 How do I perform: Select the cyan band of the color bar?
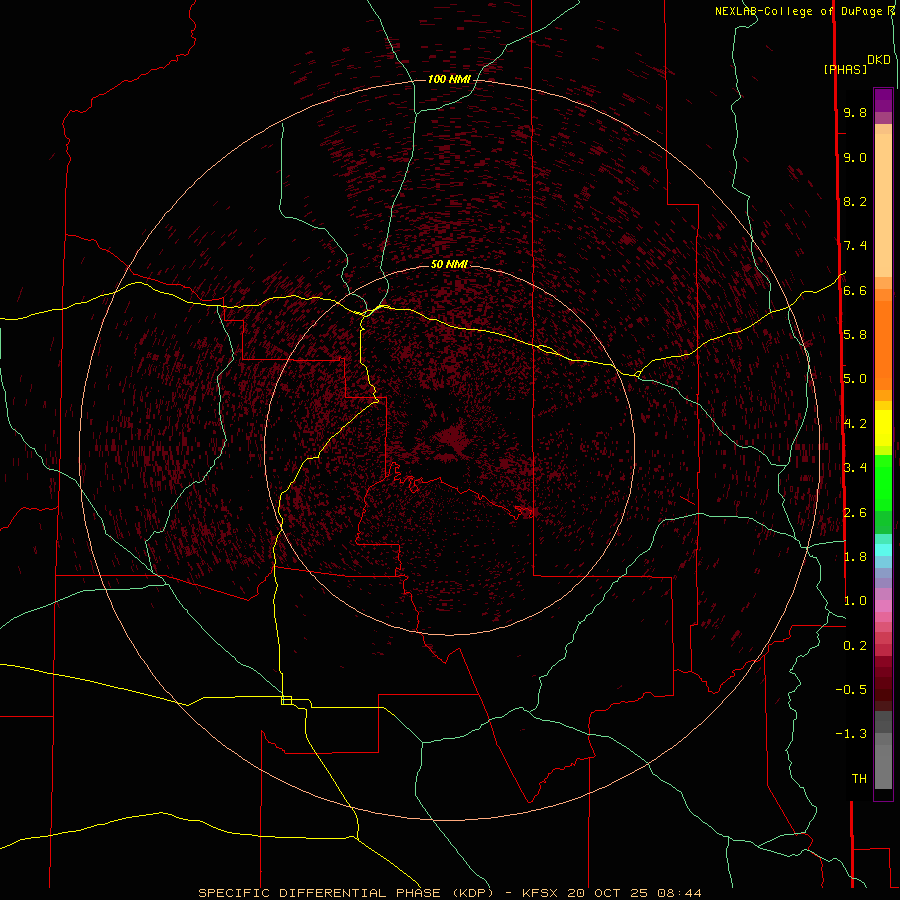pos(883,550)
